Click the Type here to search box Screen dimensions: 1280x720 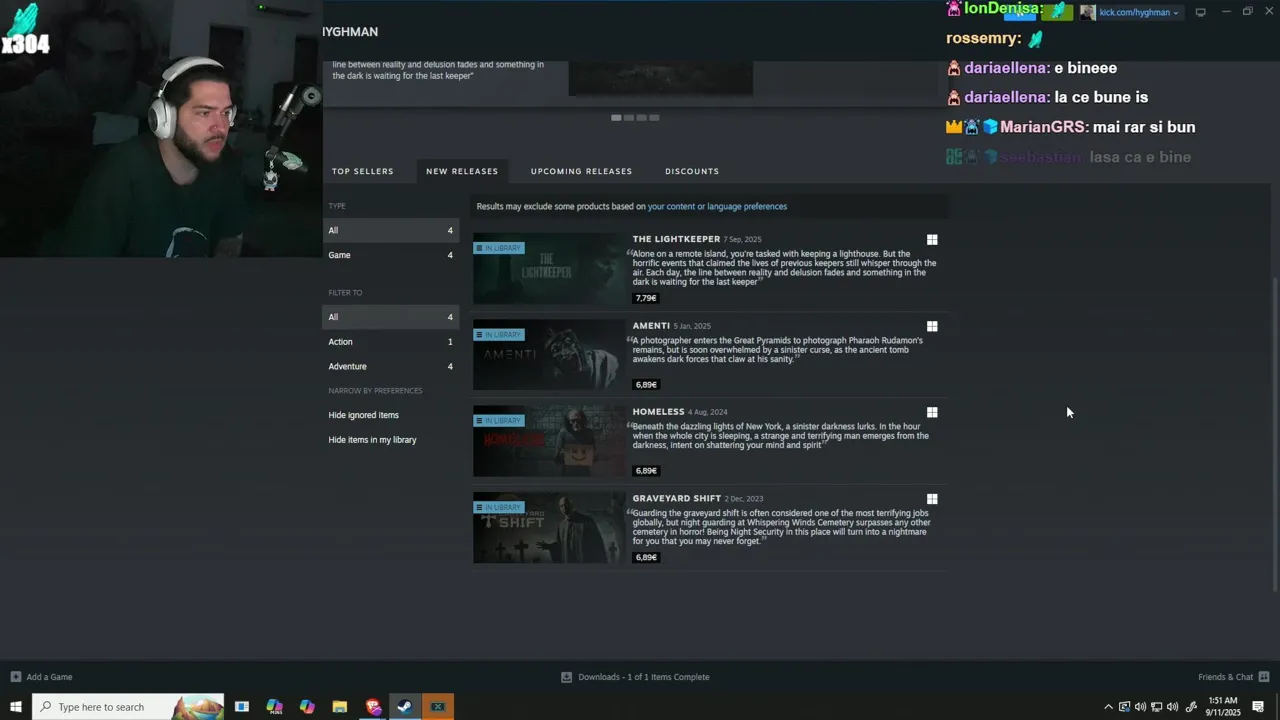coord(128,707)
